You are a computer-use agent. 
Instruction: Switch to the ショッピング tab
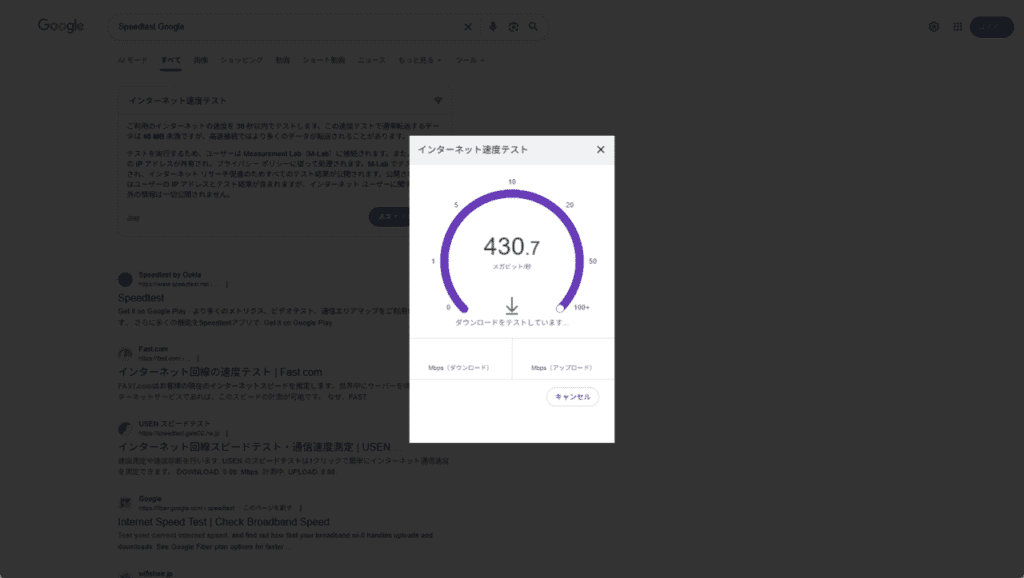pos(241,60)
